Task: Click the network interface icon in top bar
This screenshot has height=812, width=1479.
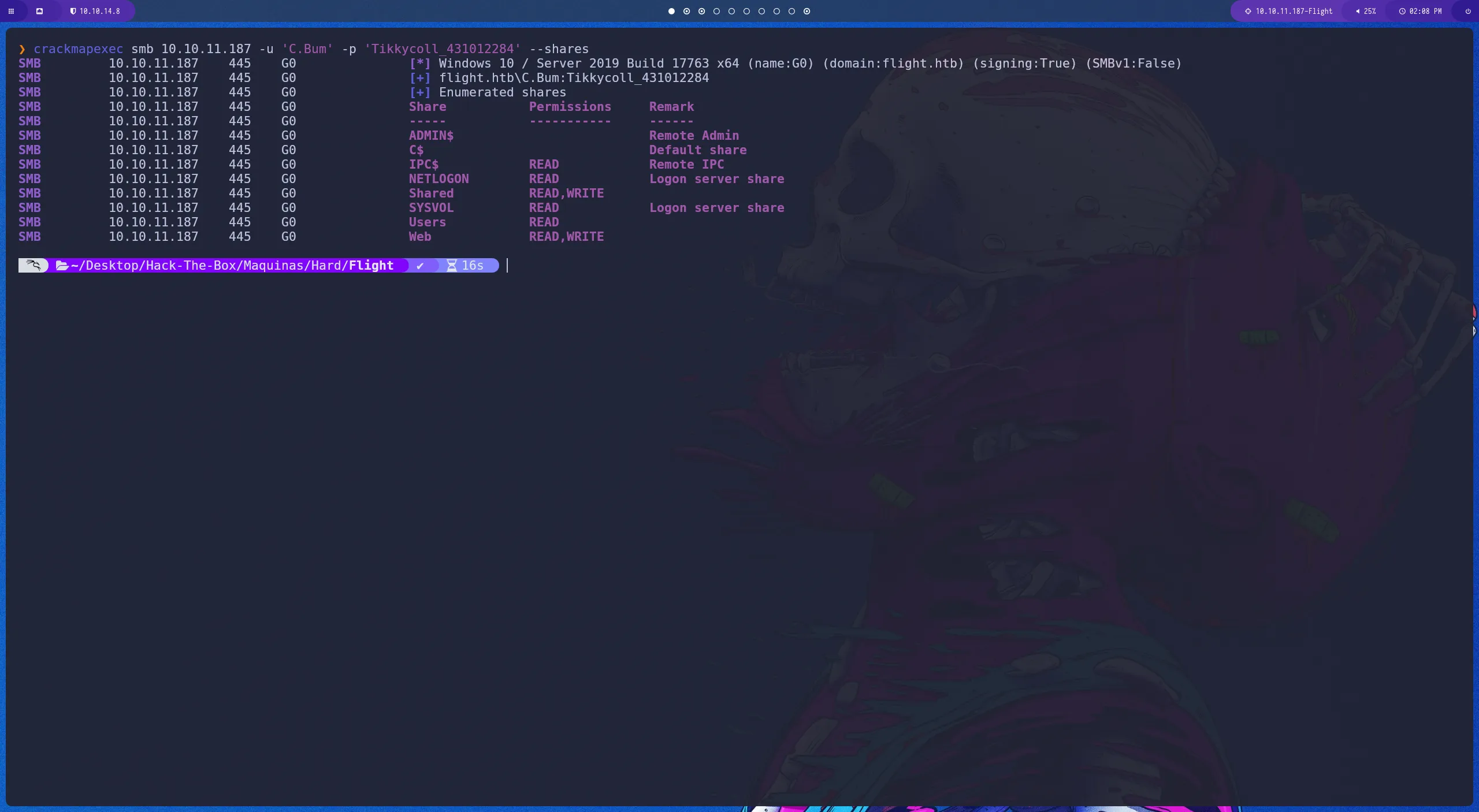Action: click(40, 11)
